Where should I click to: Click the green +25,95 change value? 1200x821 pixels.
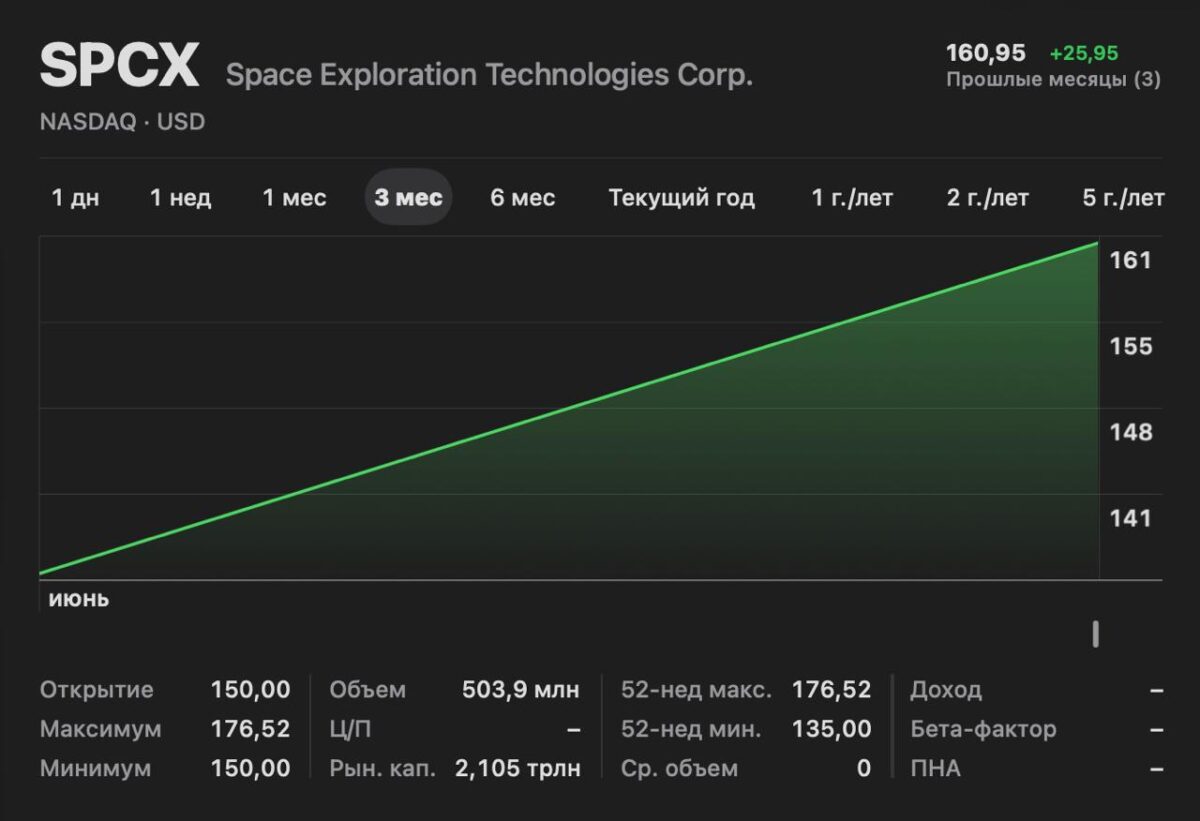[x=1084, y=53]
